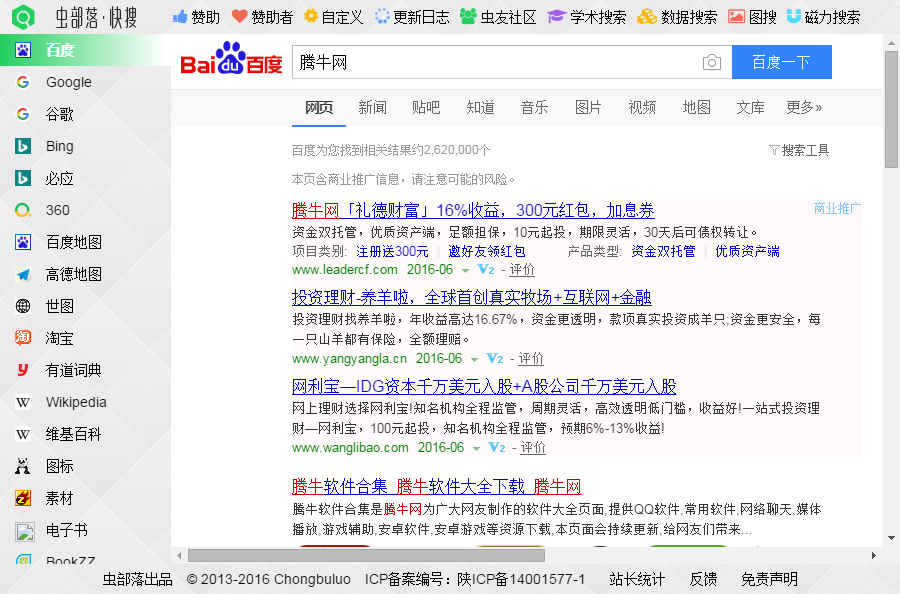Open 图搜 picture icon
Screen dimensions: 900x594
[x=736, y=17]
